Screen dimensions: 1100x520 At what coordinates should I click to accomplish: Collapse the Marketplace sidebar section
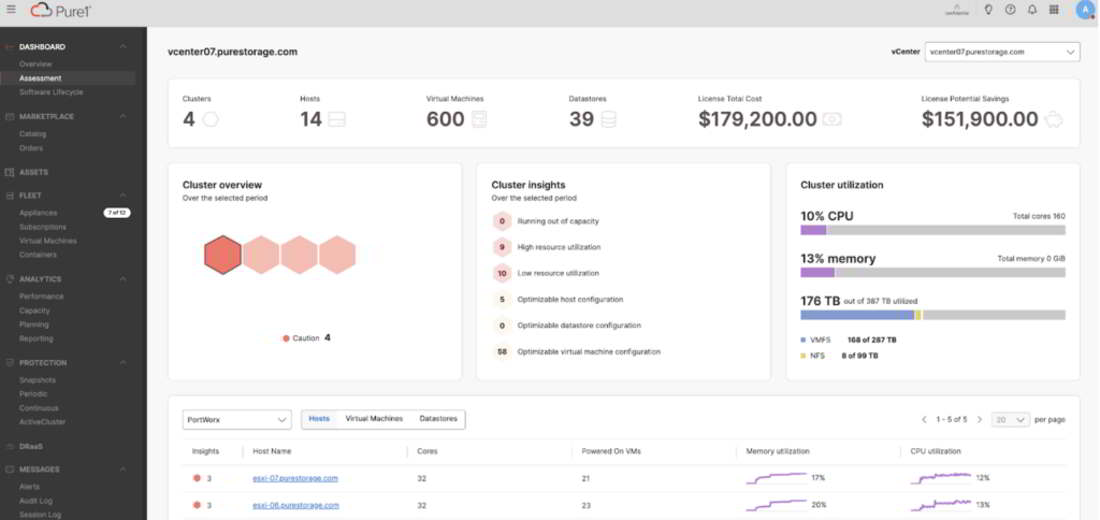(123, 116)
